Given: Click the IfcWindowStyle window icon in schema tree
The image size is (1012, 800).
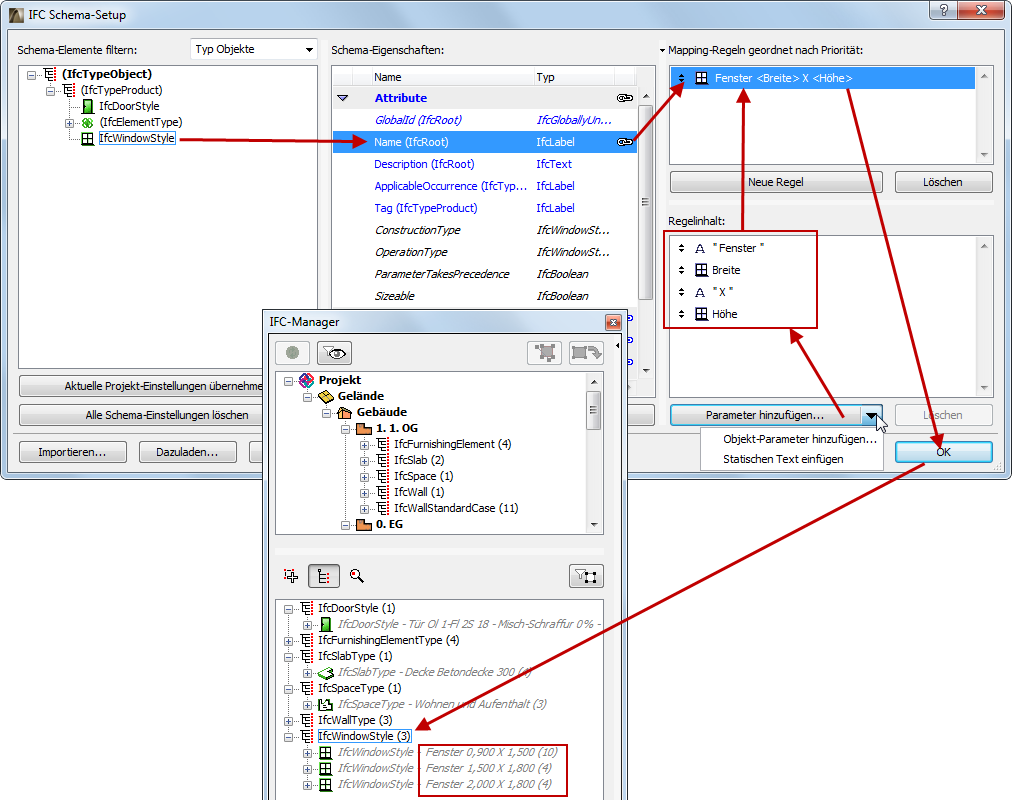Looking at the screenshot, I should (x=88, y=138).
